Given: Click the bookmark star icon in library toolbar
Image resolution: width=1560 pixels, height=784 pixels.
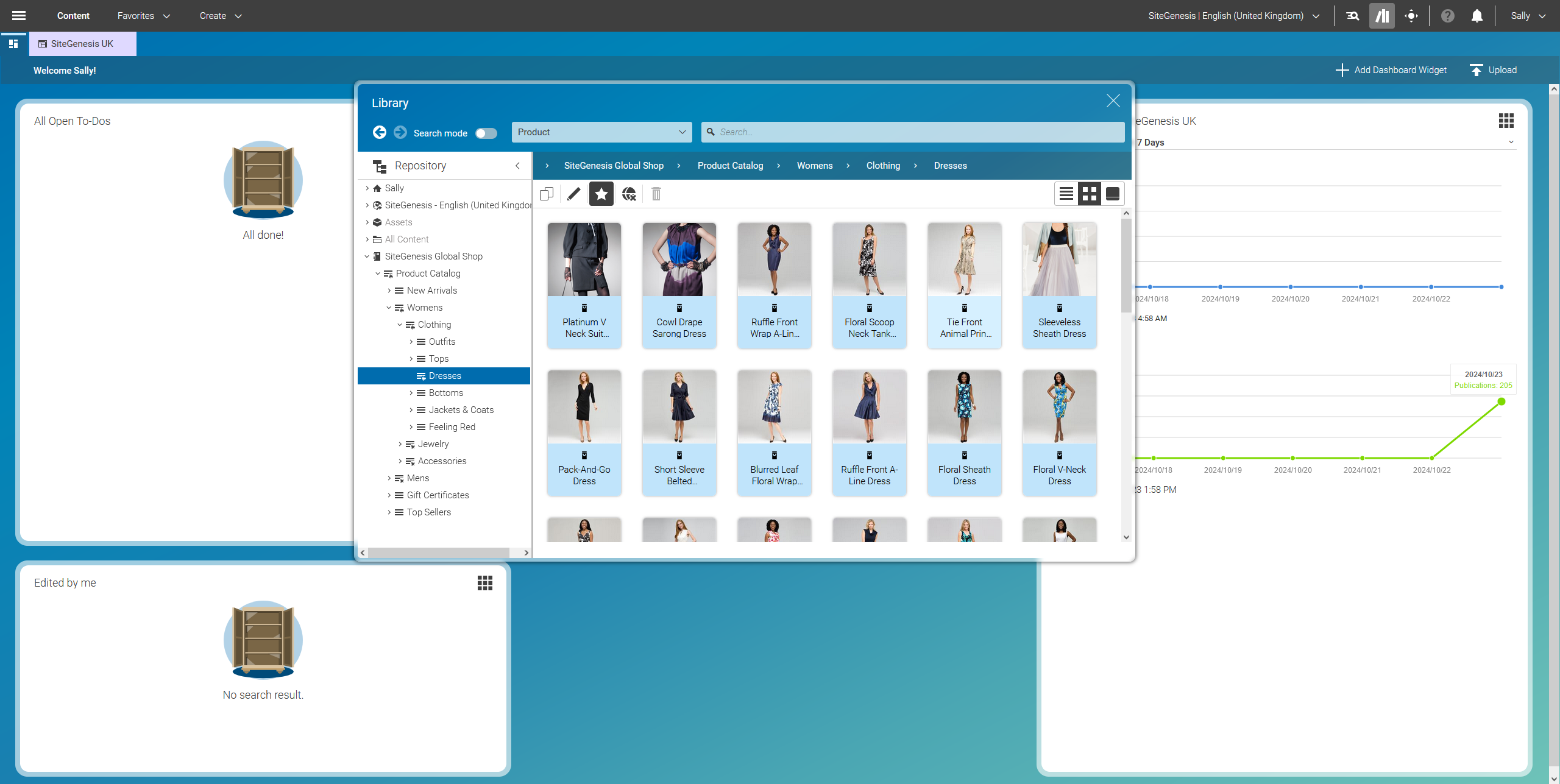Looking at the screenshot, I should point(601,194).
